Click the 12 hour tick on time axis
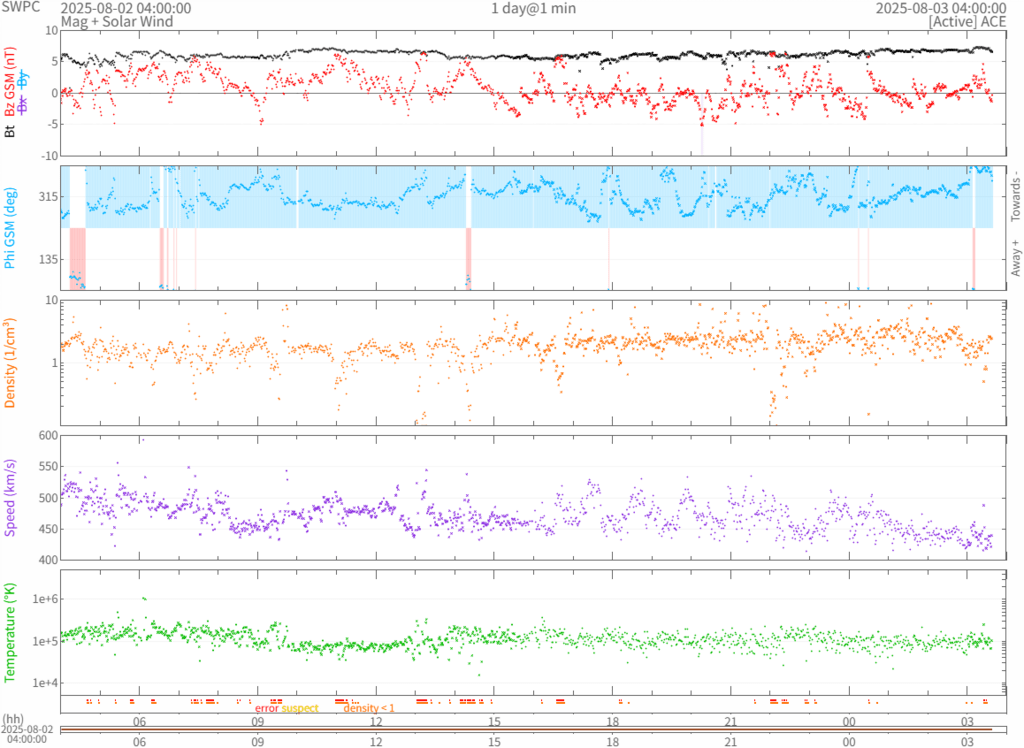1024x748 pixels. [x=376, y=721]
